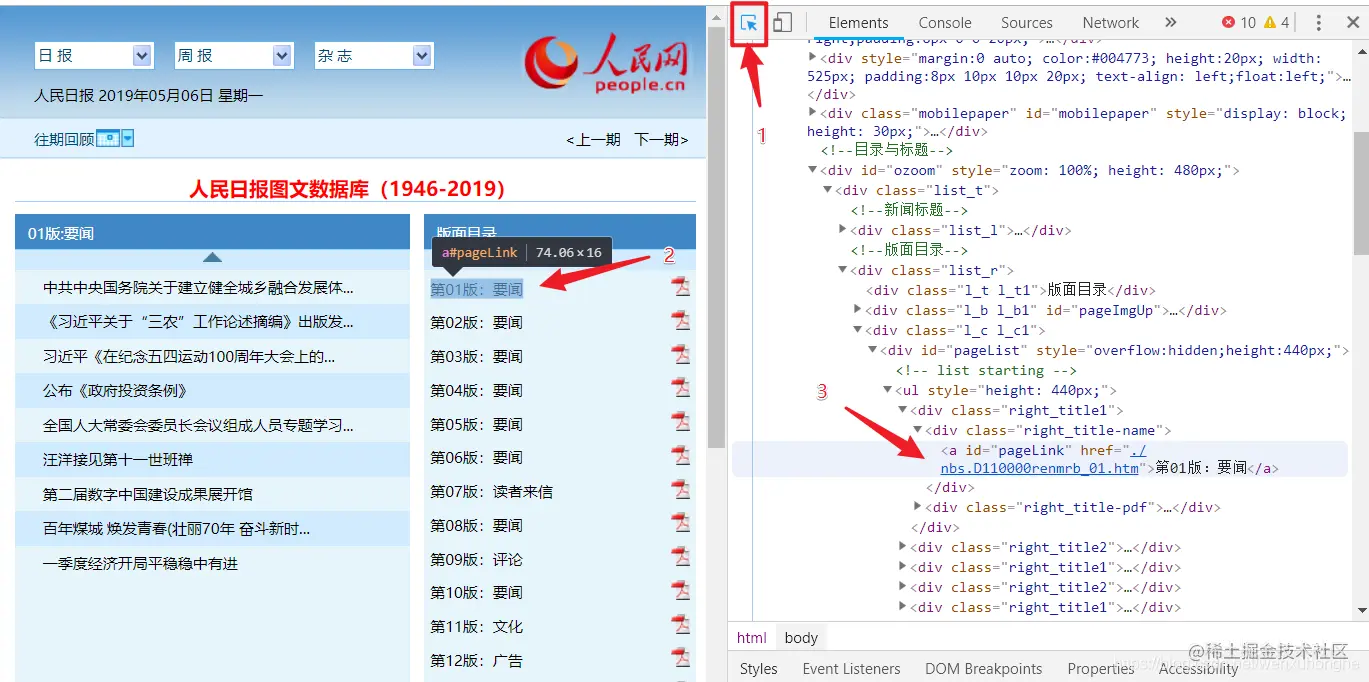This screenshot has width=1369, height=682.
Task: Click the 人民网 people.cn logo
Action: click(606, 62)
